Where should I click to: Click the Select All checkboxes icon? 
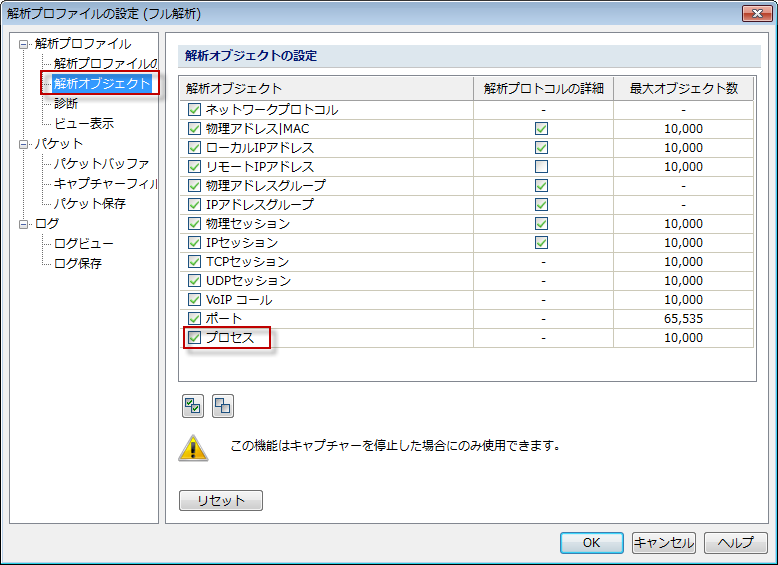pyautogui.click(x=193, y=406)
